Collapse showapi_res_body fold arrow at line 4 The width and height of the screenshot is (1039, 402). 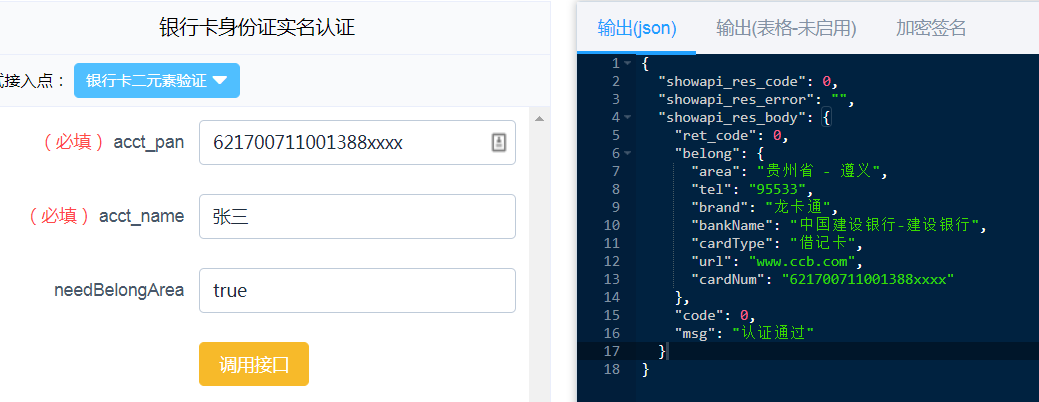point(628,117)
